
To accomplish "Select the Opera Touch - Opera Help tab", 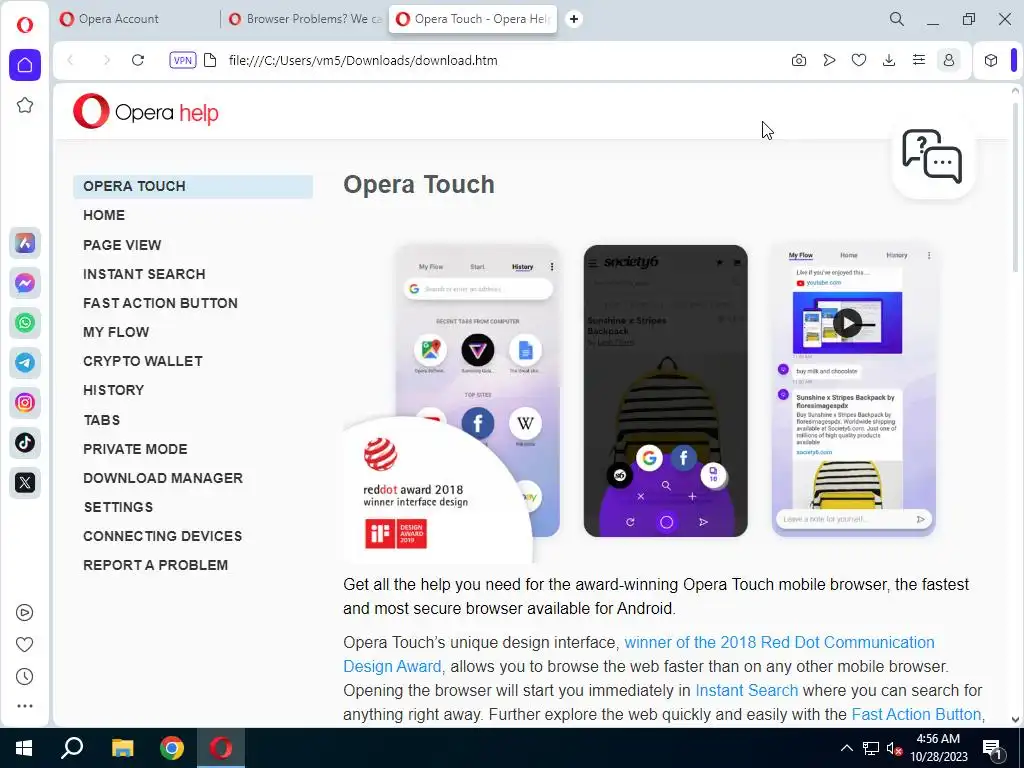I will pyautogui.click(x=473, y=19).
